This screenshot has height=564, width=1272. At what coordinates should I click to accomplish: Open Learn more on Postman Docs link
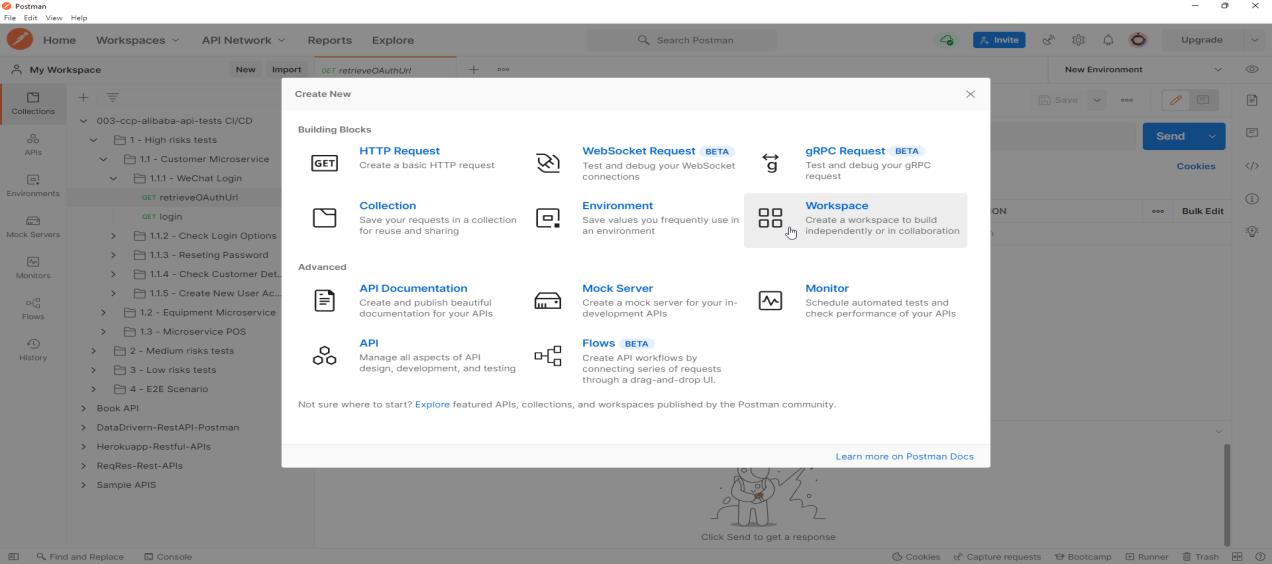pyautogui.click(x=904, y=456)
